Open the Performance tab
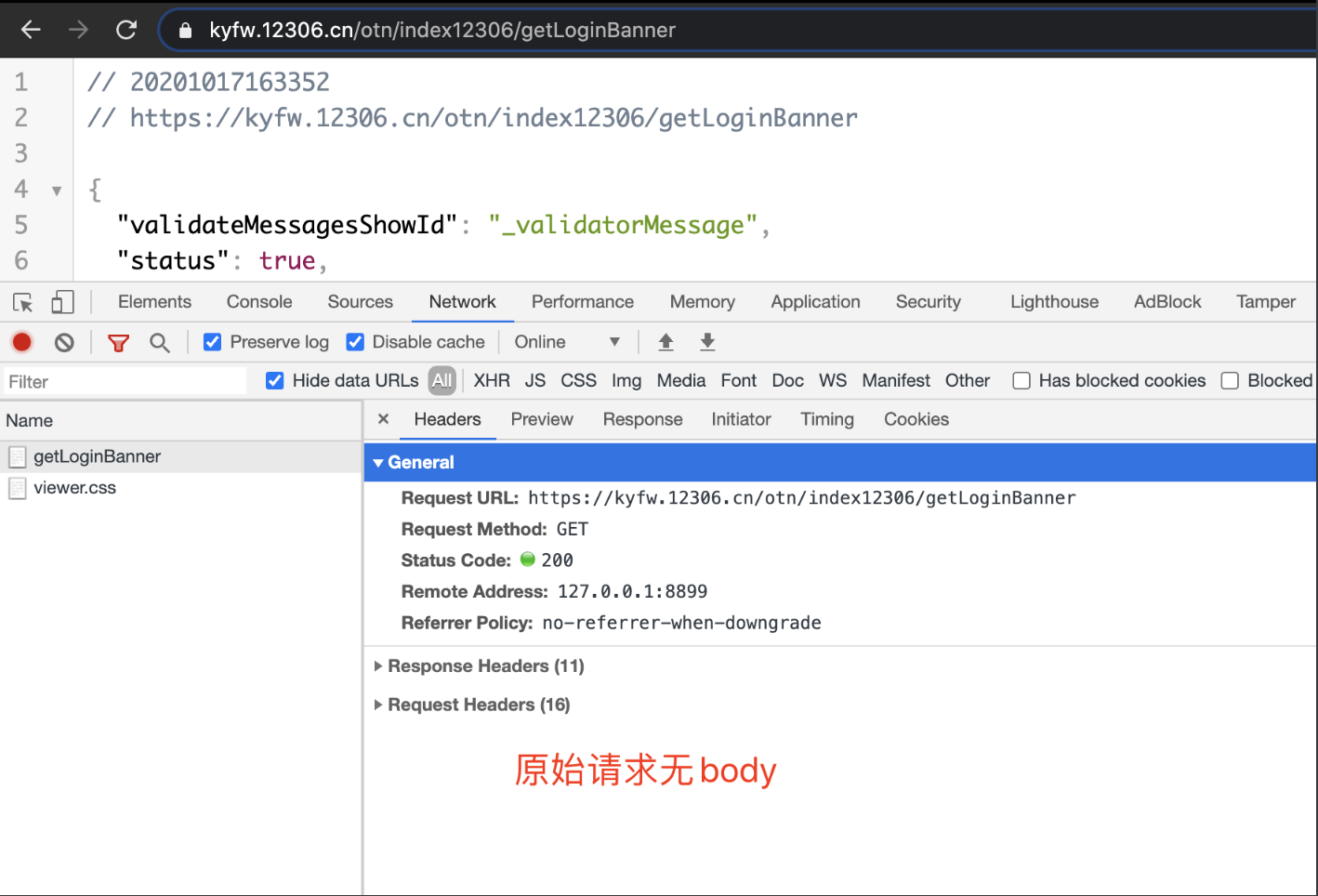 point(582,302)
